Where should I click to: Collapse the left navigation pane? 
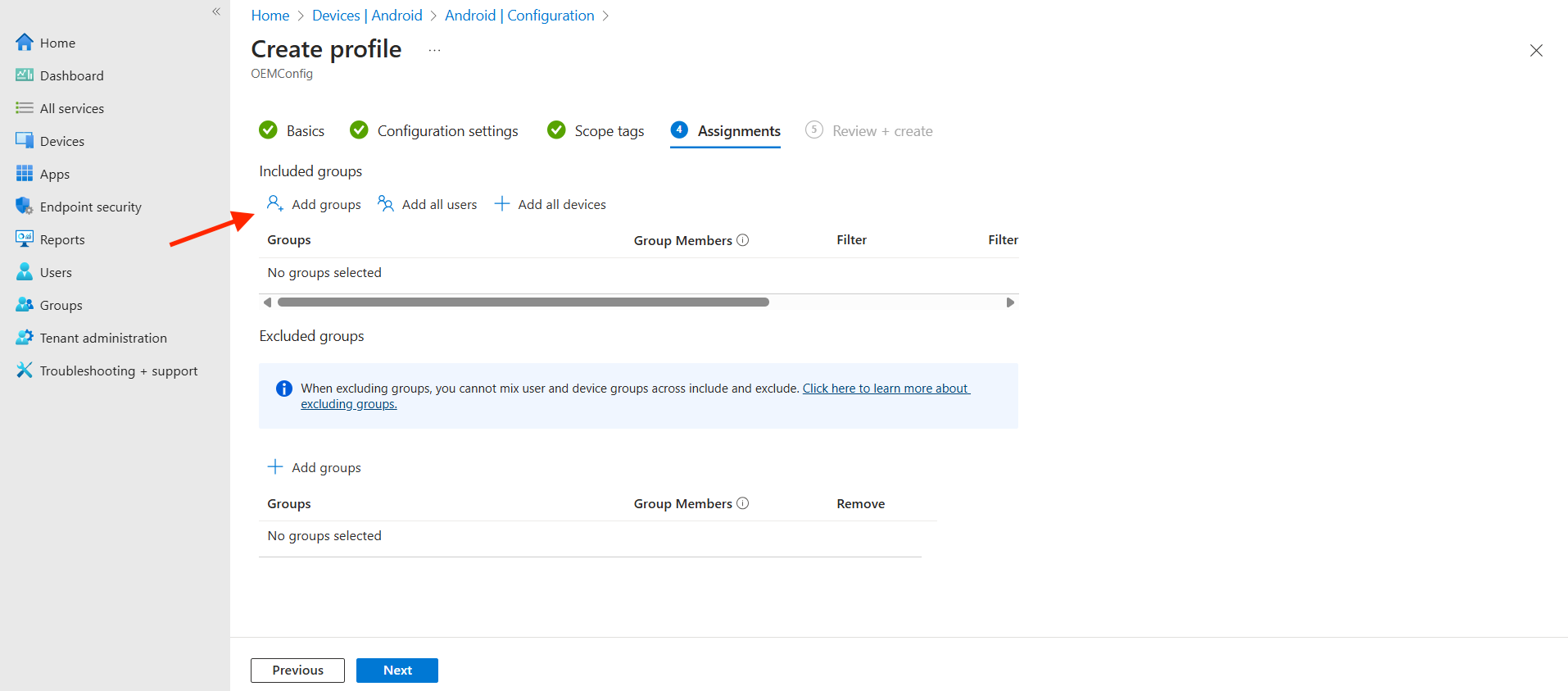pos(216,11)
